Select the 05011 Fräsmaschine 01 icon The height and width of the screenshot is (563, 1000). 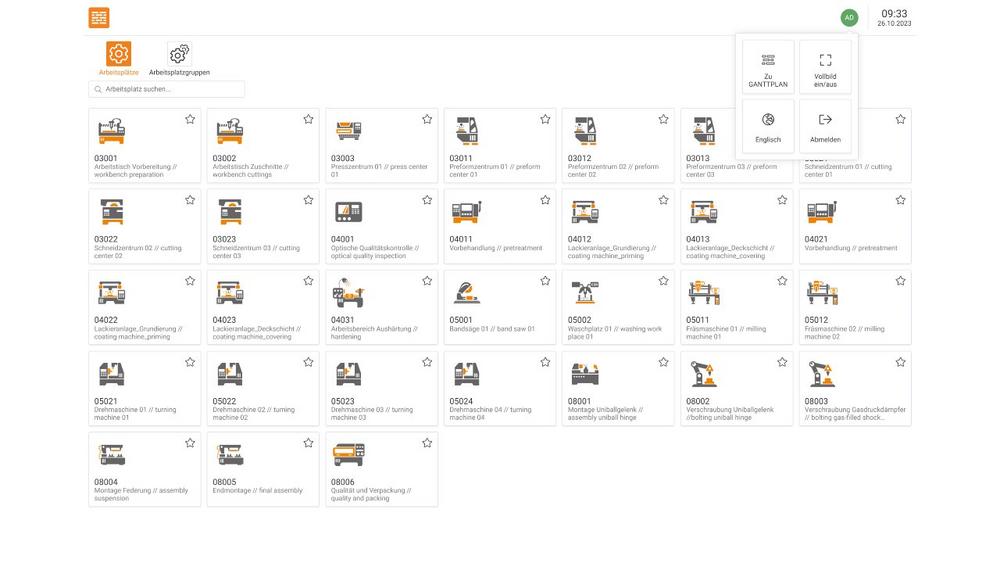point(703,293)
